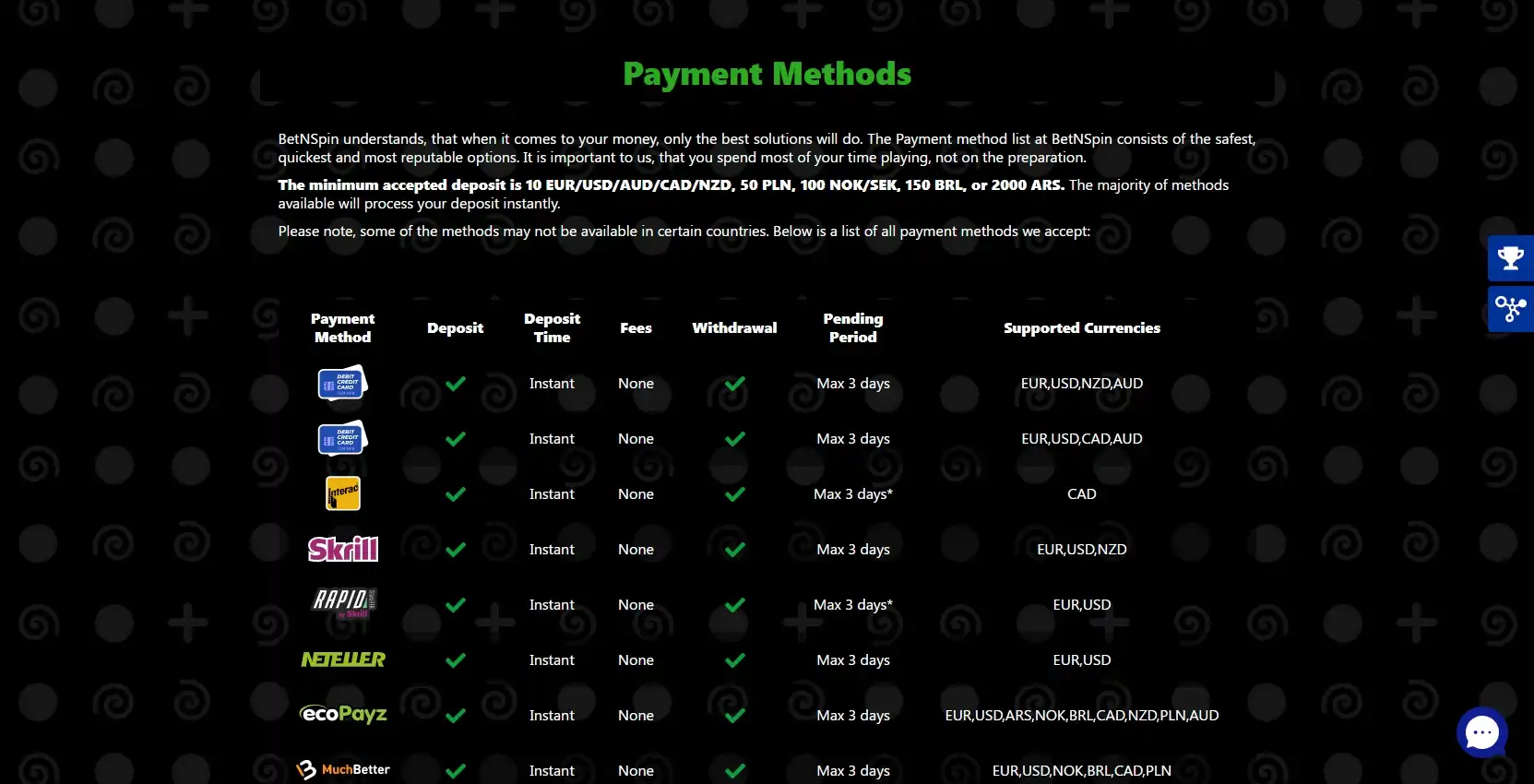The width and height of the screenshot is (1534, 784).
Task: Open the live chat bubble
Action: tap(1481, 732)
